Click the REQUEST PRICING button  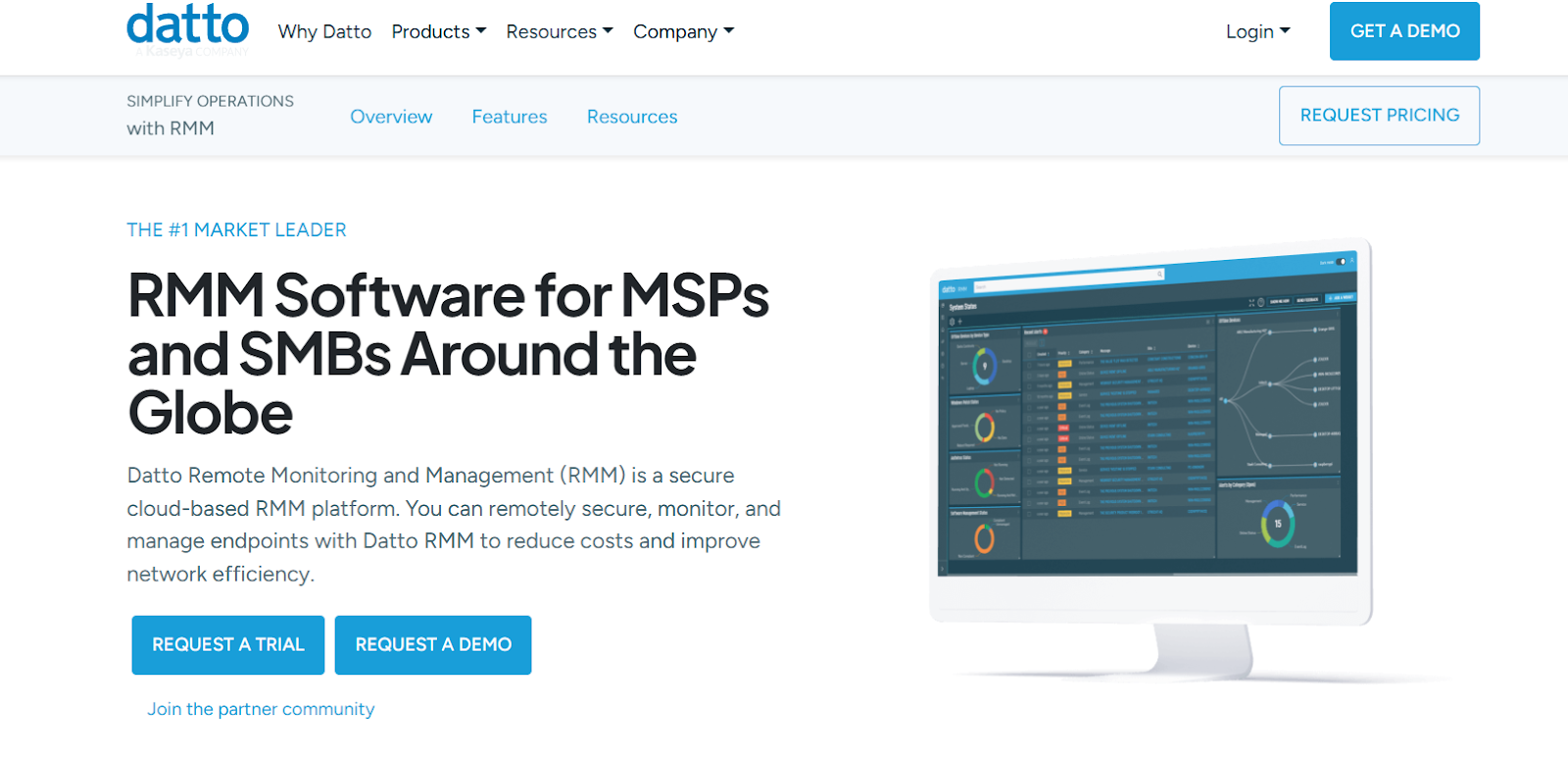1379,116
